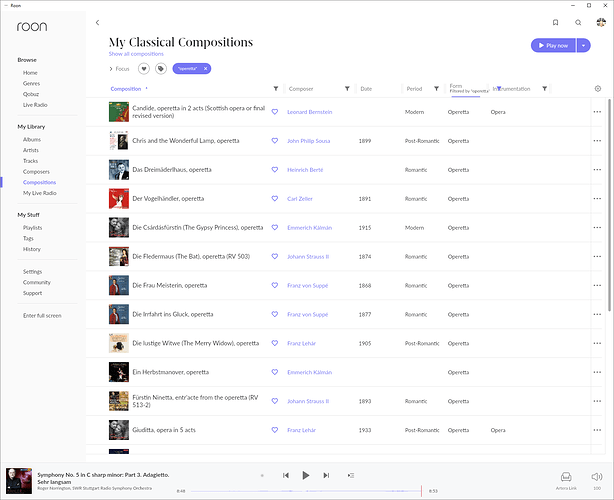
Task: Open column settings gear icon
Action: [598, 88]
